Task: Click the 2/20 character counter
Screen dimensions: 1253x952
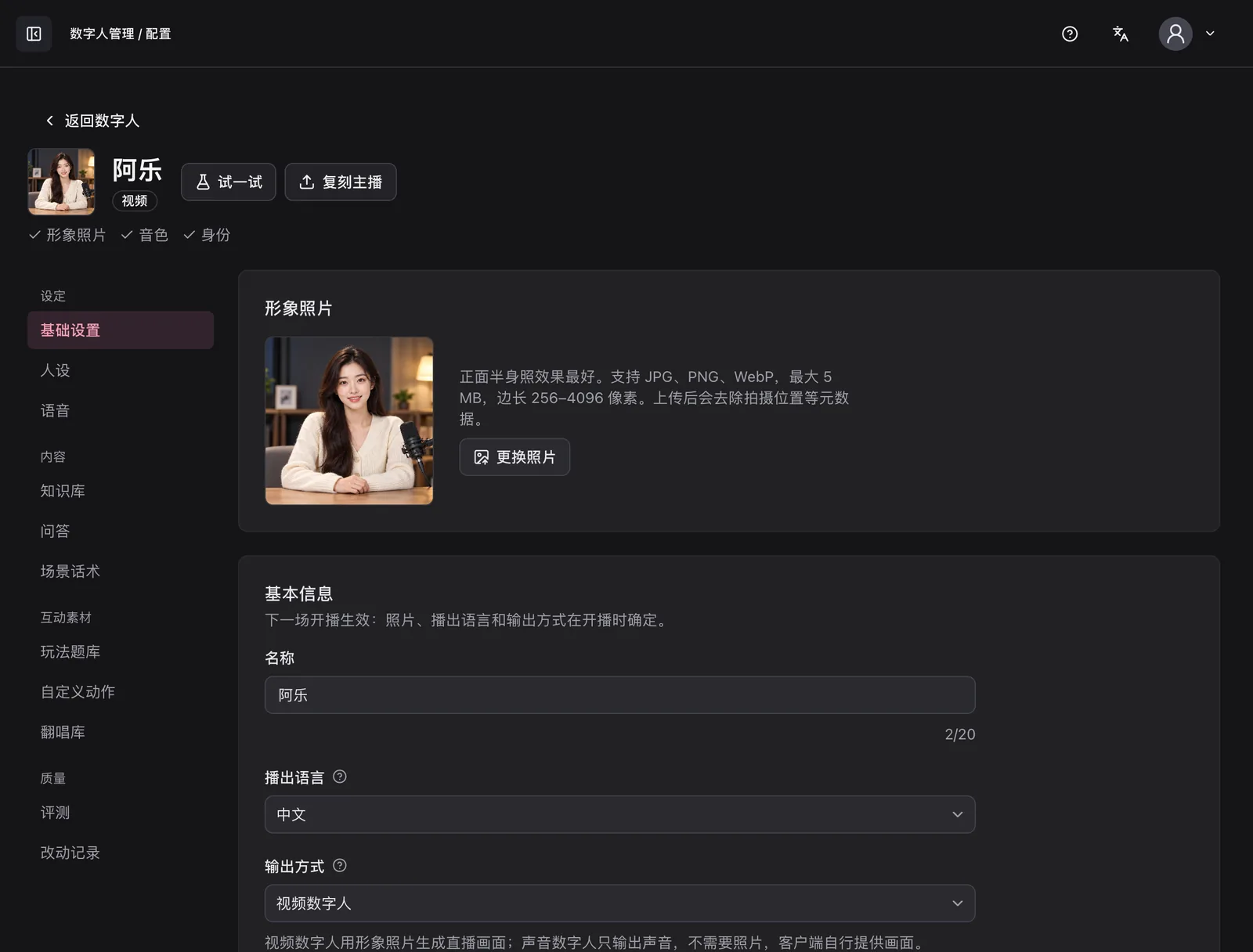Action: coord(960,734)
